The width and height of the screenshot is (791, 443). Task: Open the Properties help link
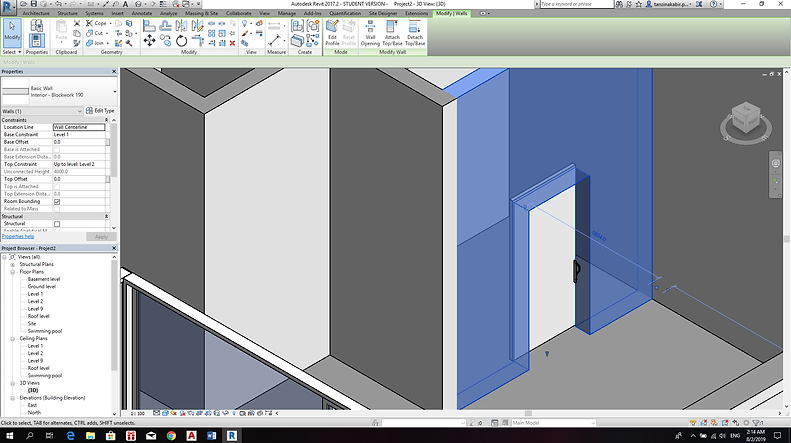click(x=18, y=237)
